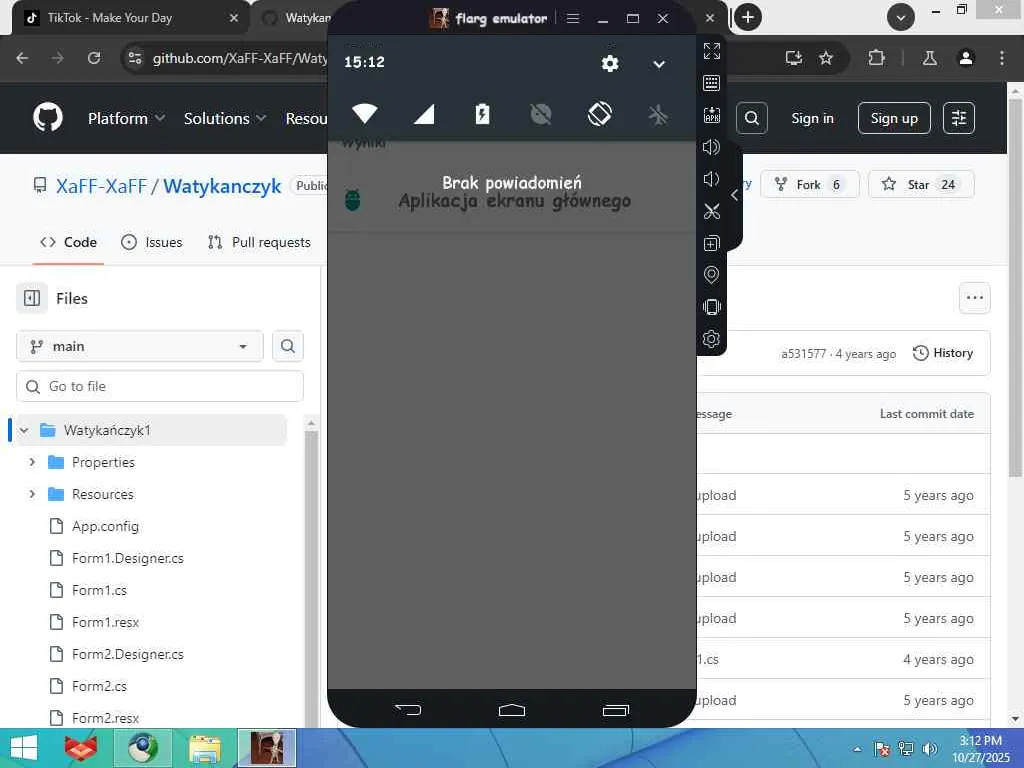Screen dimensions: 1024x768
Task: Collapse file tree panel icon
Action: point(32,298)
